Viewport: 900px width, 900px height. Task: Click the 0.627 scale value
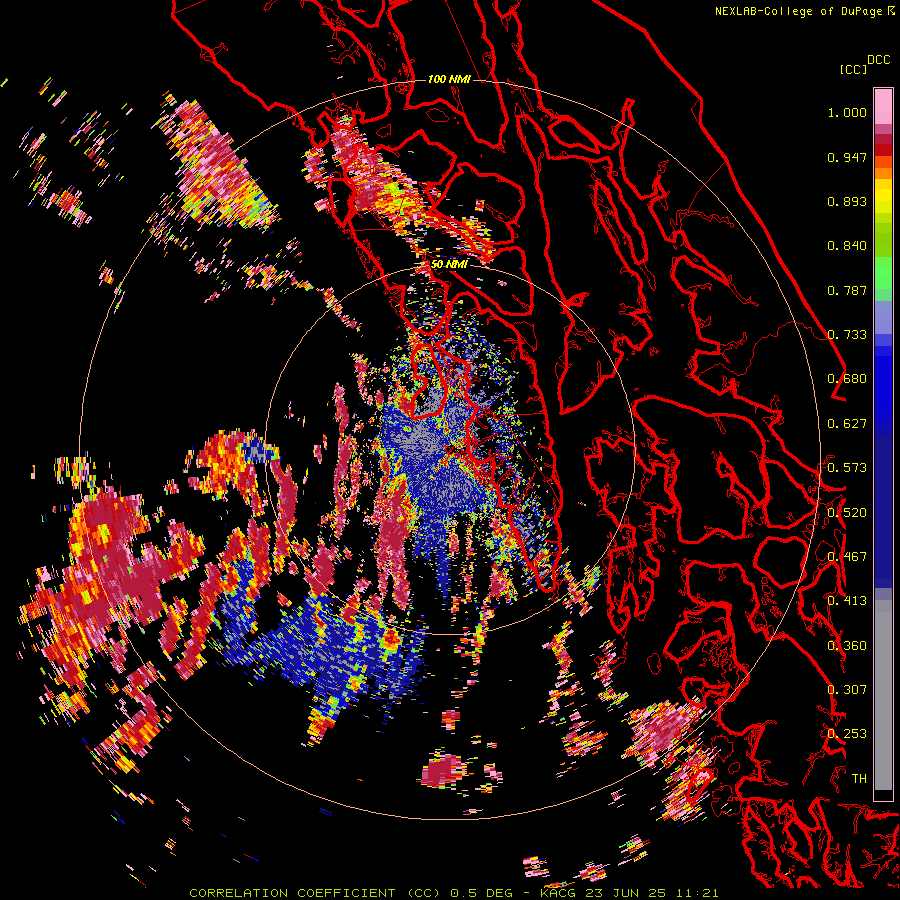(847, 424)
